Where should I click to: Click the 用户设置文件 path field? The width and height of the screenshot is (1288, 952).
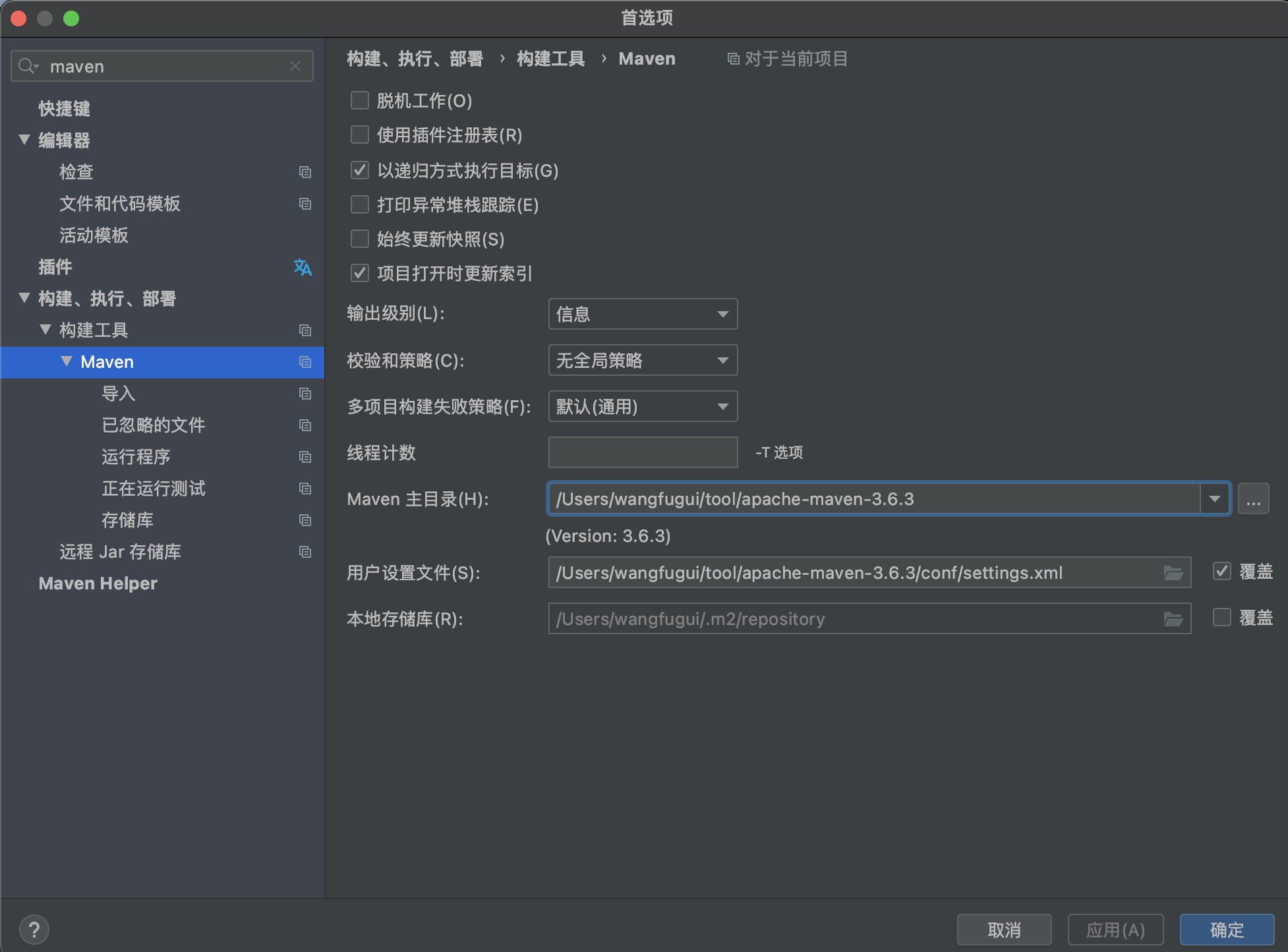pos(869,572)
